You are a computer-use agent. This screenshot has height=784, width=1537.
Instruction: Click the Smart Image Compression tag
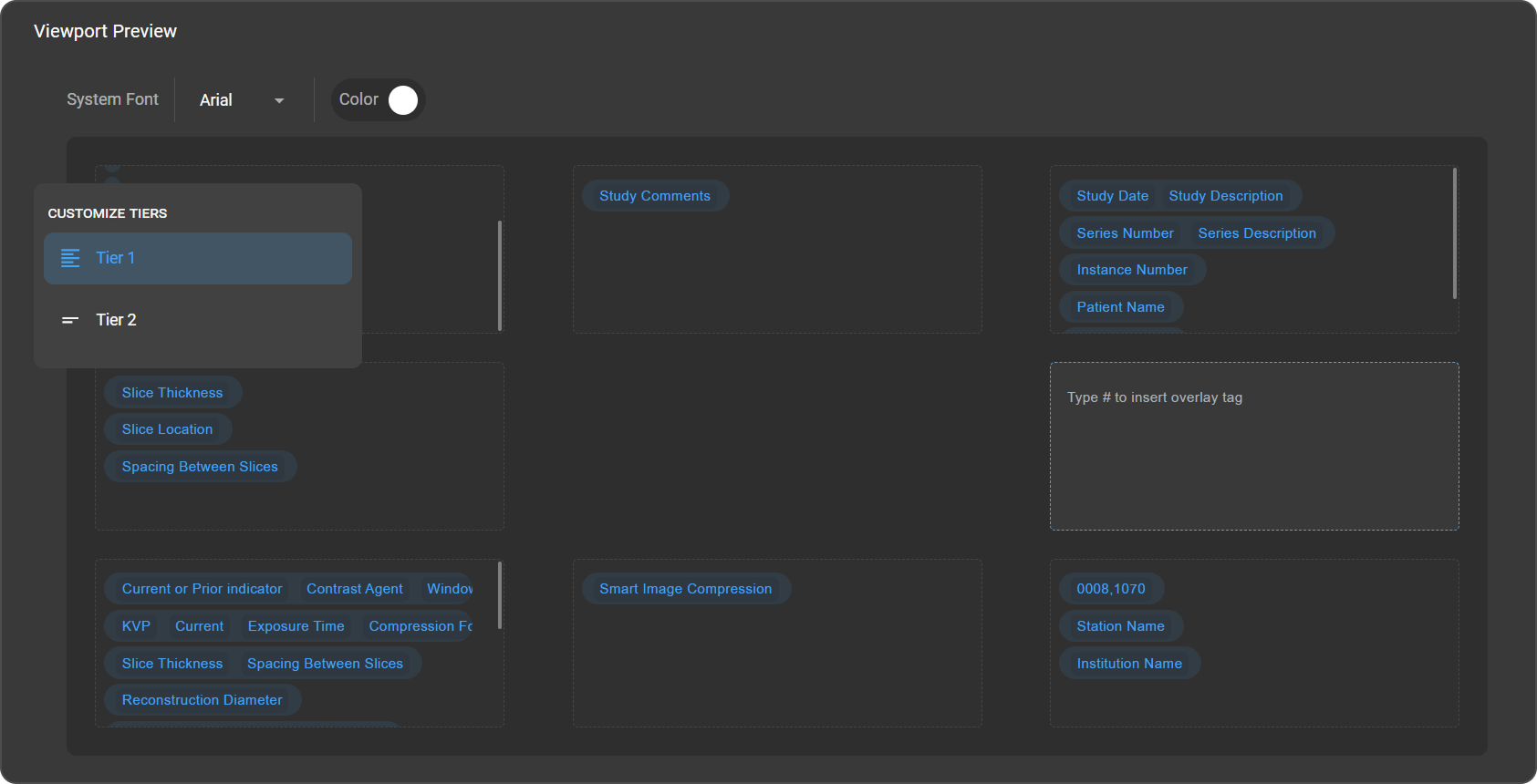pos(685,589)
